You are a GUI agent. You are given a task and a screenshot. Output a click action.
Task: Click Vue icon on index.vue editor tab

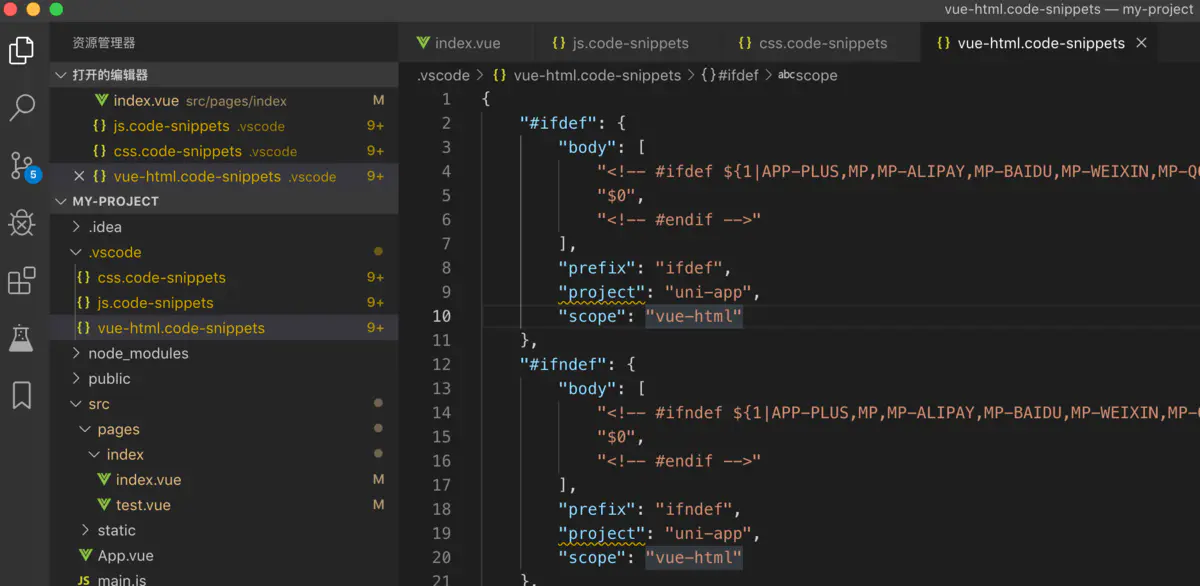click(x=424, y=43)
